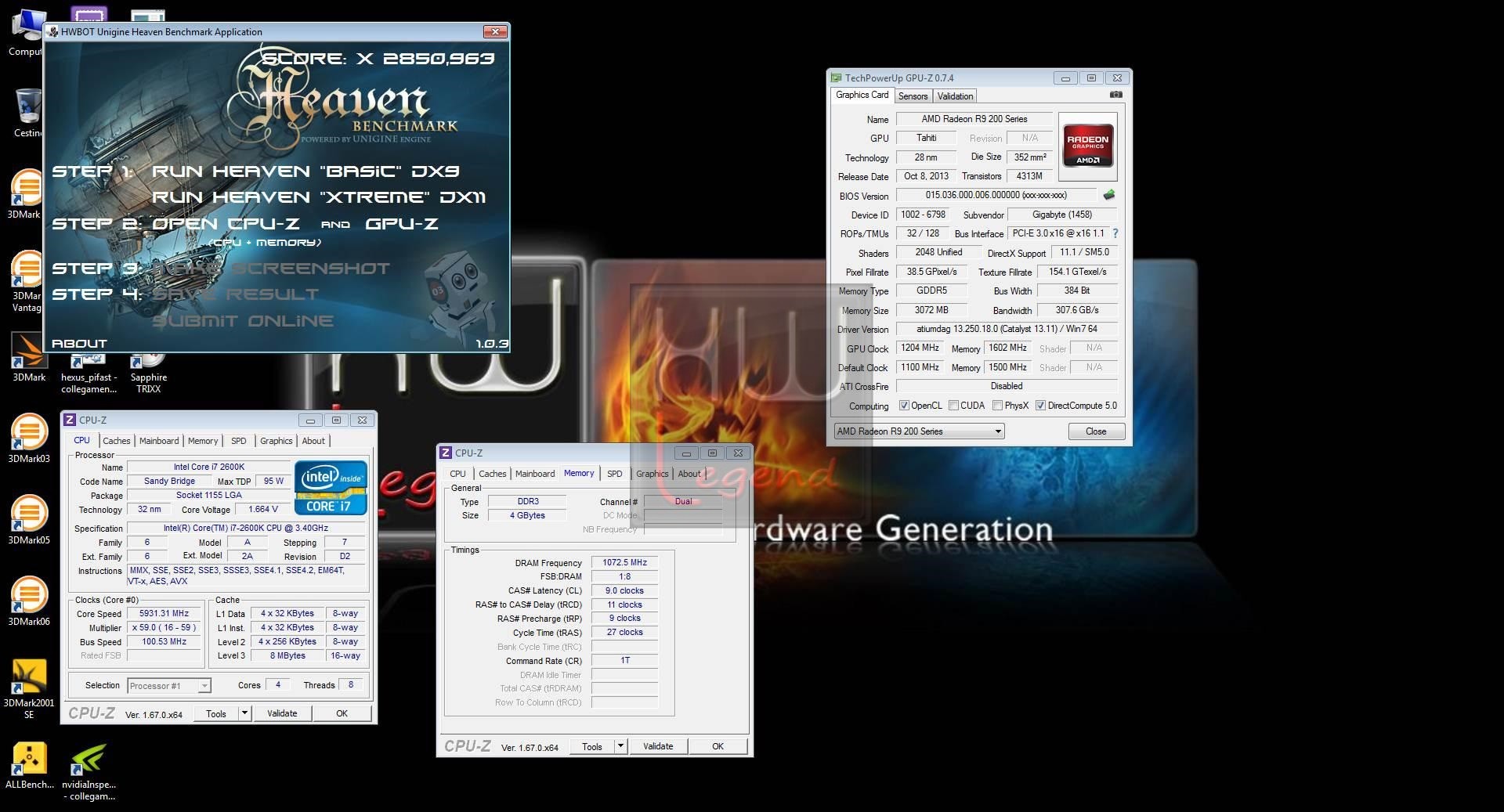Launch 3DMark2001 SE from the desktop

(28, 688)
